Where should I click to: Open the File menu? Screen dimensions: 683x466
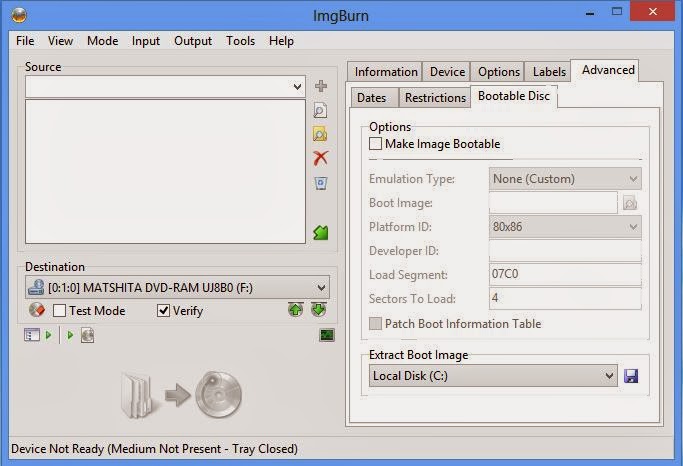(25, 41)
